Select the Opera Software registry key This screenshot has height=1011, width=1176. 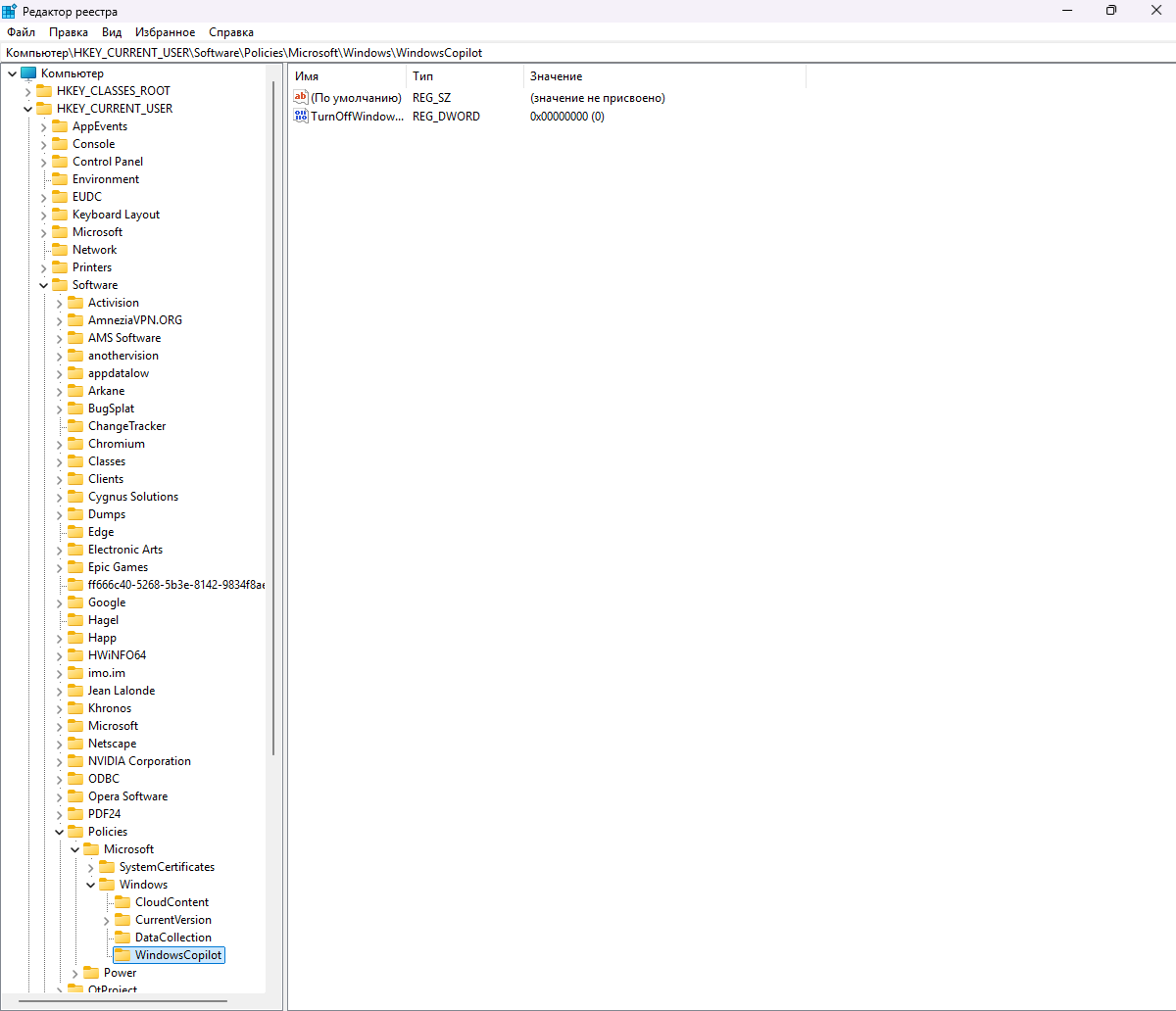(127, 796)
